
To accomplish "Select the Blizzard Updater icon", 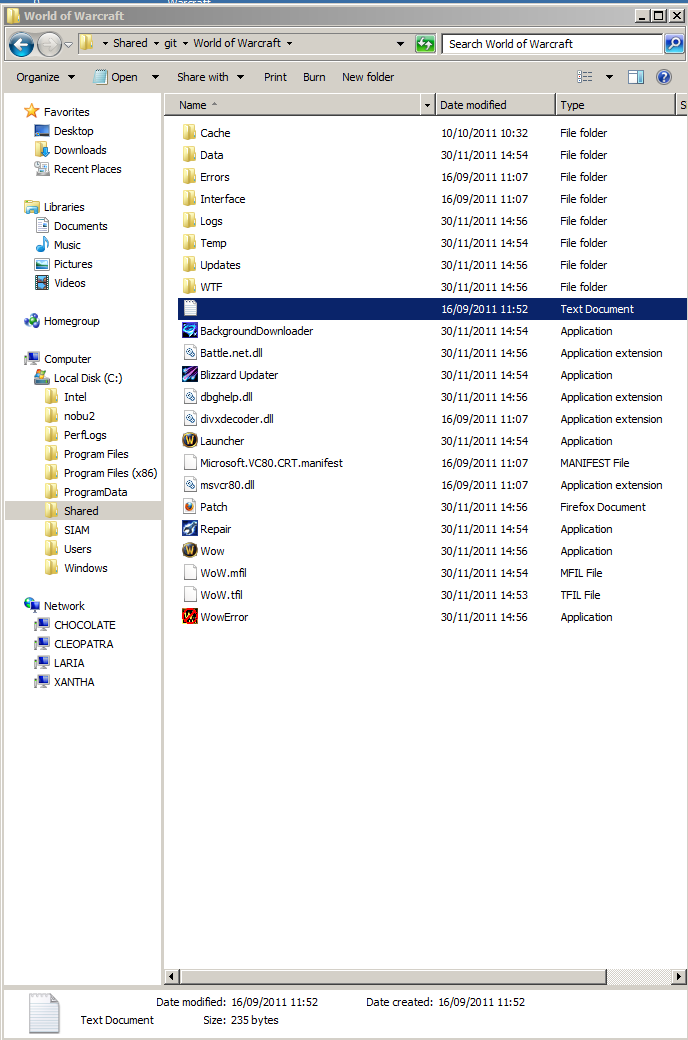I will 190,374.
